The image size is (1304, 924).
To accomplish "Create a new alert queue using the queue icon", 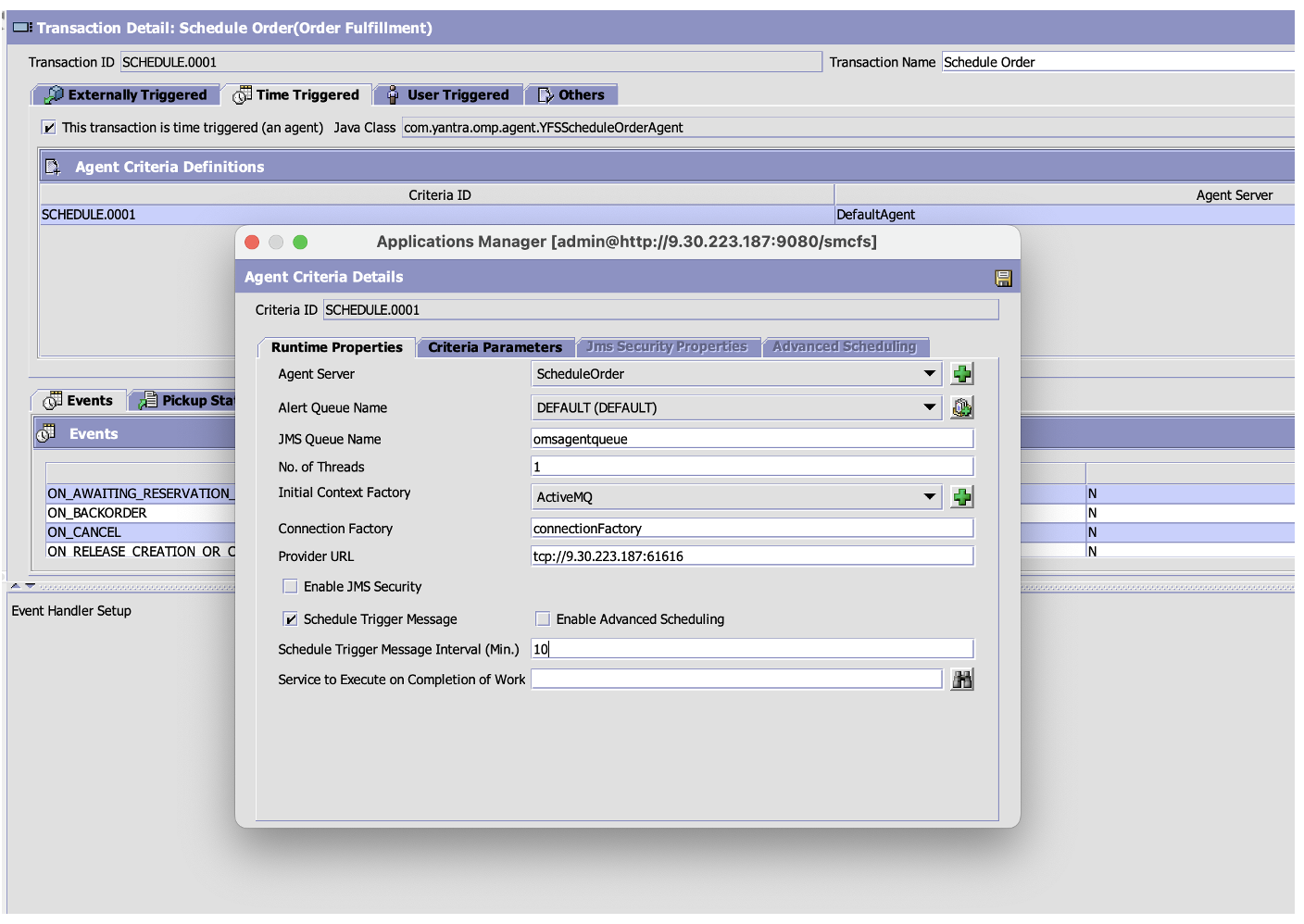I will pos(961,407).
